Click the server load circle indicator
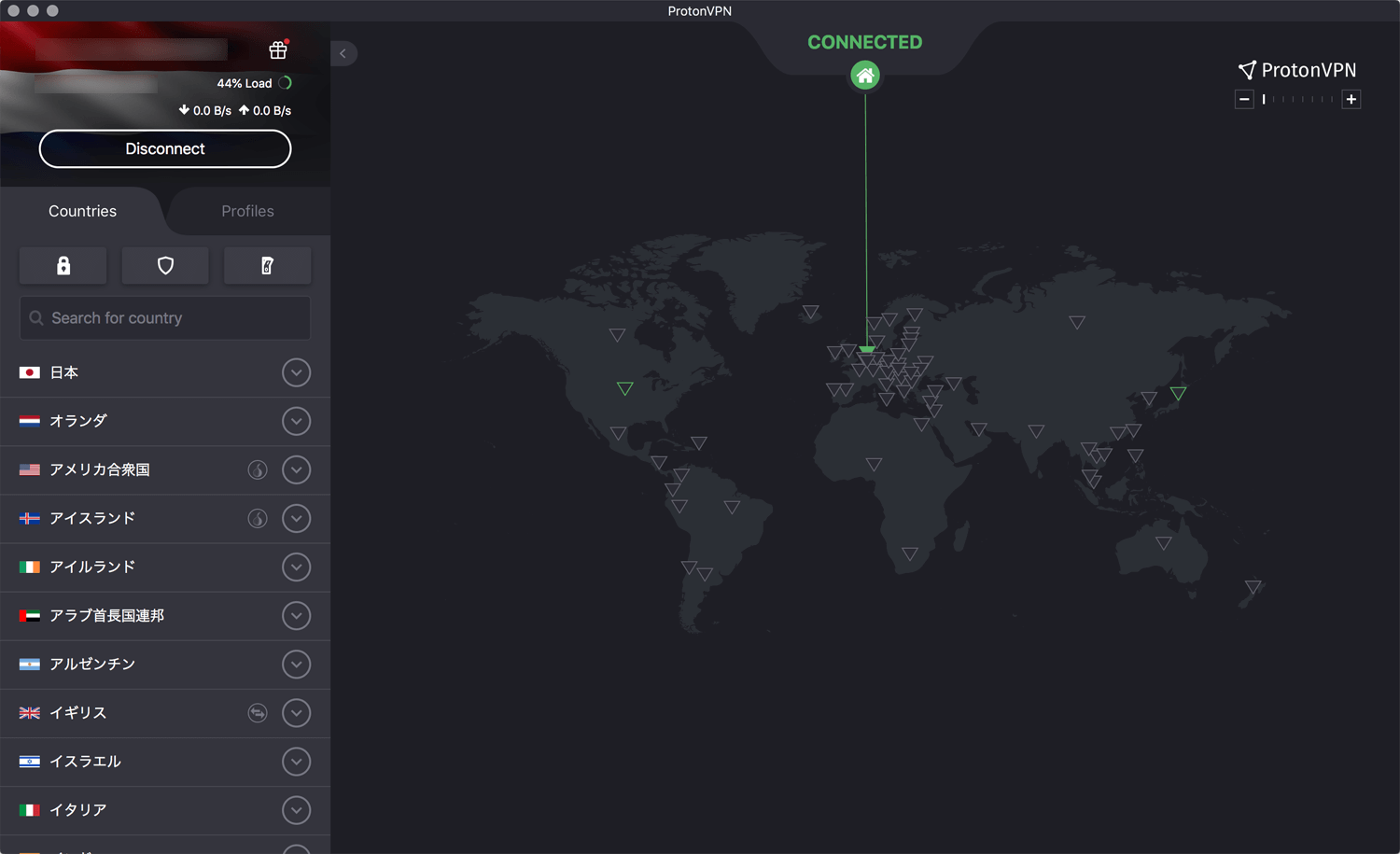Image resolution: width=1400 pixels, height=854 pixels. pyautogui.click(x=286, y=83)
